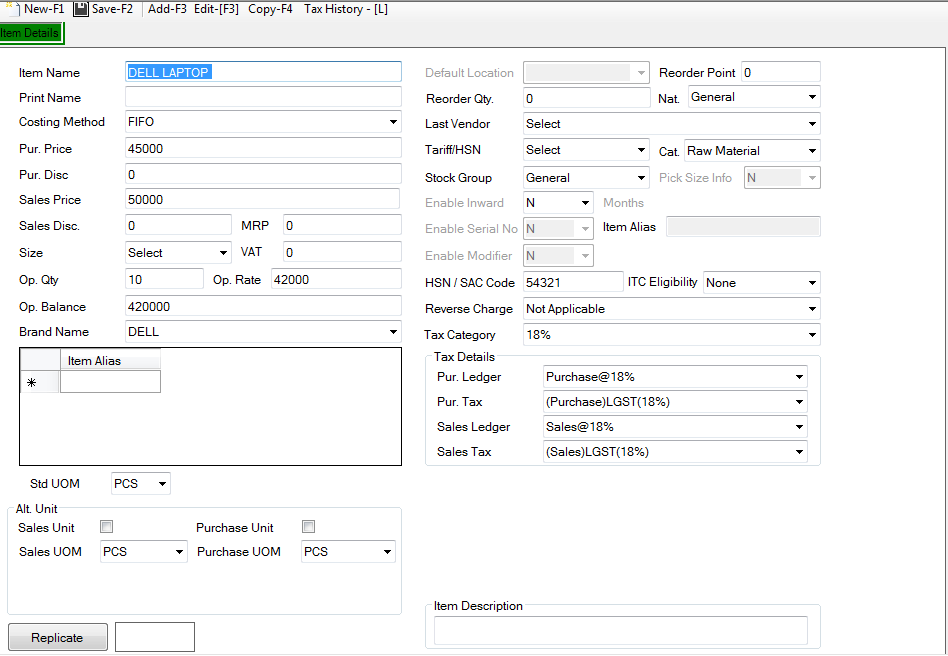The width and height of the screenshot is (948, 656).
Task: Open the Brand Name dropdown
Action: pos(263,332)
